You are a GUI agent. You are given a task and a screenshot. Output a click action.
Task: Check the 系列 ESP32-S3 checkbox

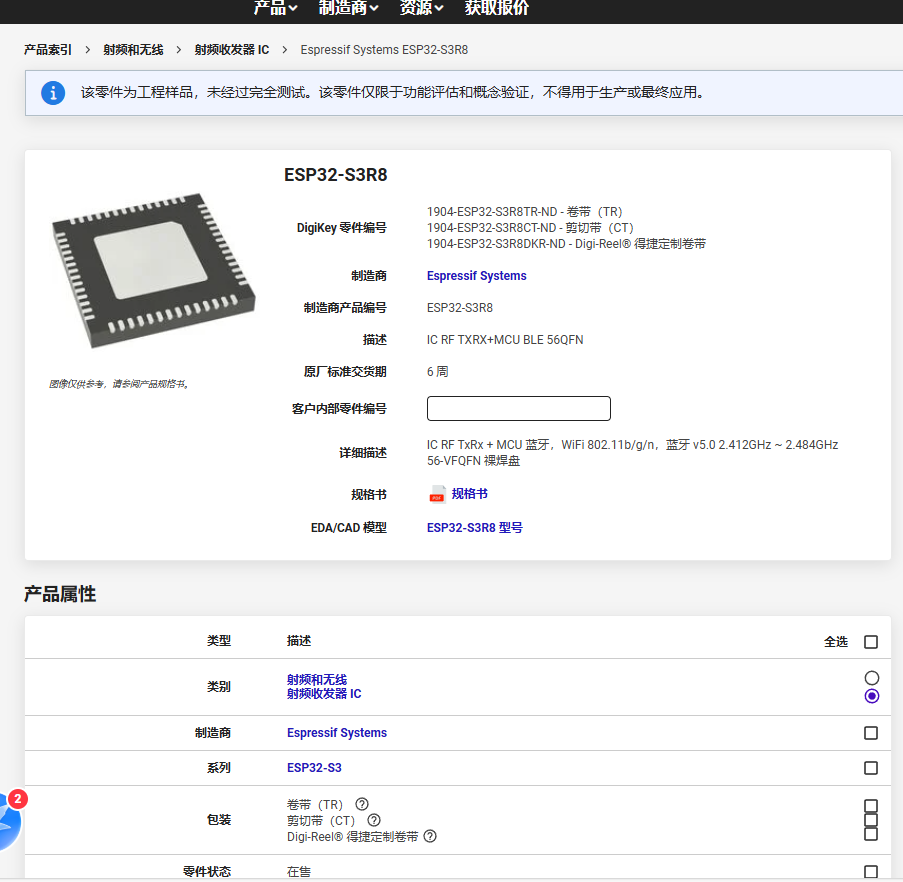(x=871, y=768)
